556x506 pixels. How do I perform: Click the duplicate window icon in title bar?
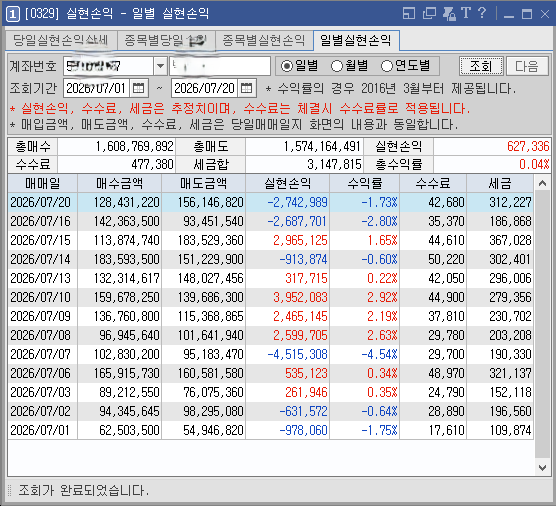tap(429, 13)
